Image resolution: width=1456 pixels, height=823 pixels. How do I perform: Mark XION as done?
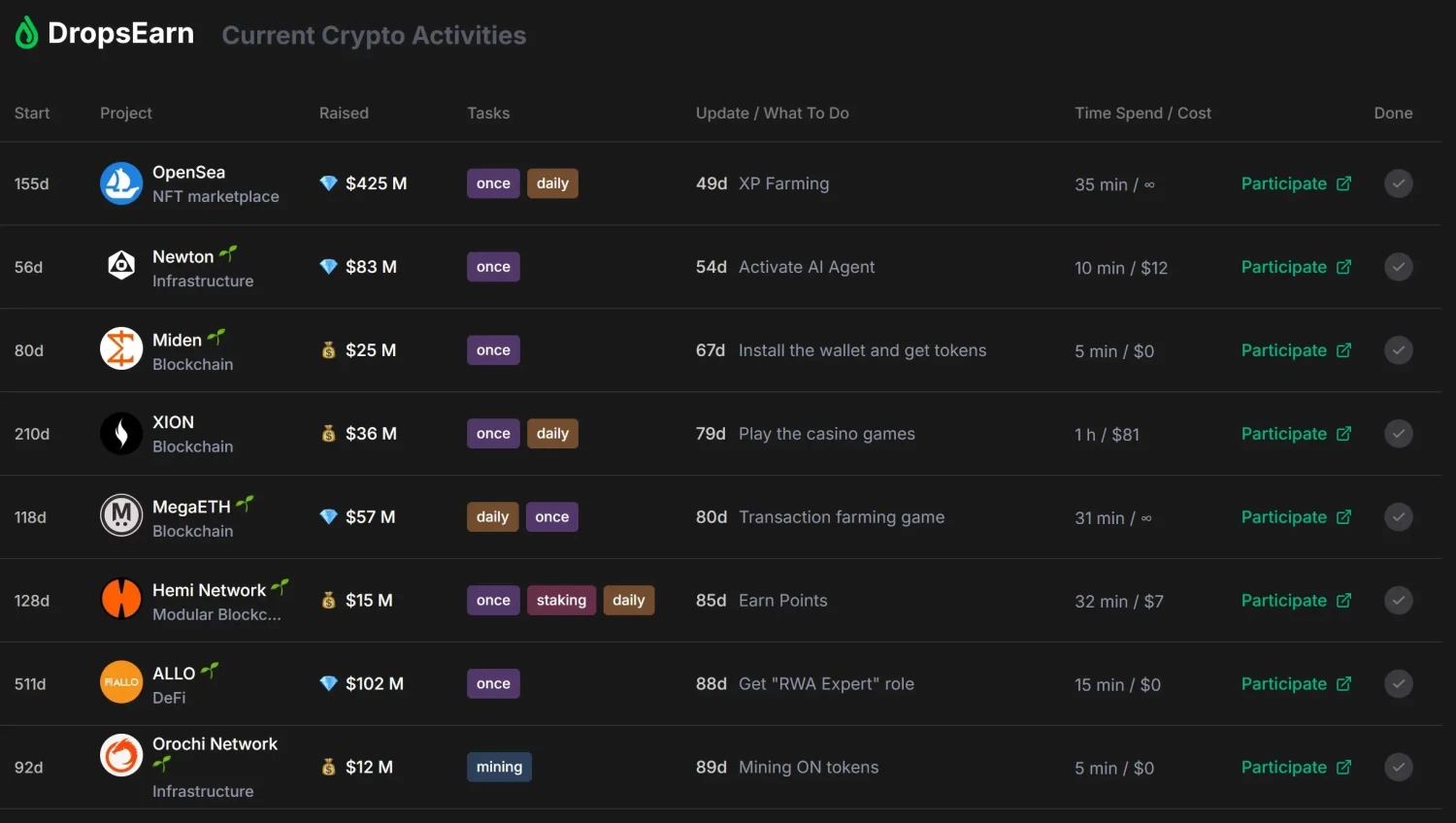tap(1399, 434)
